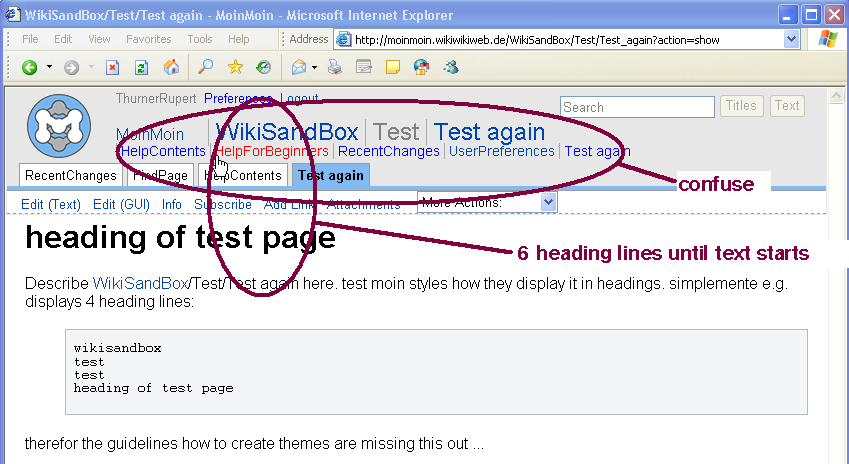The height and width of the screenshot is (464, 849).
Task: Click the Preferences link
Action: (x=237, y=99)
